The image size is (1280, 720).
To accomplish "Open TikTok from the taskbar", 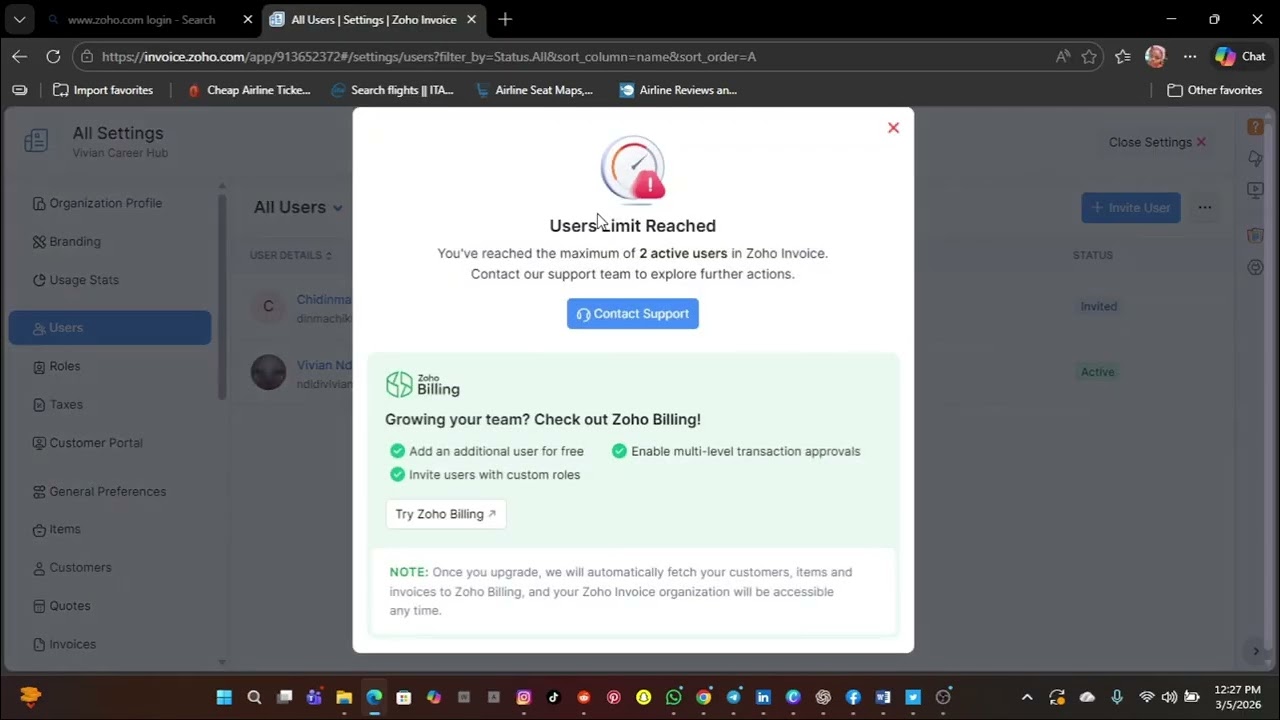I will 554,697.
